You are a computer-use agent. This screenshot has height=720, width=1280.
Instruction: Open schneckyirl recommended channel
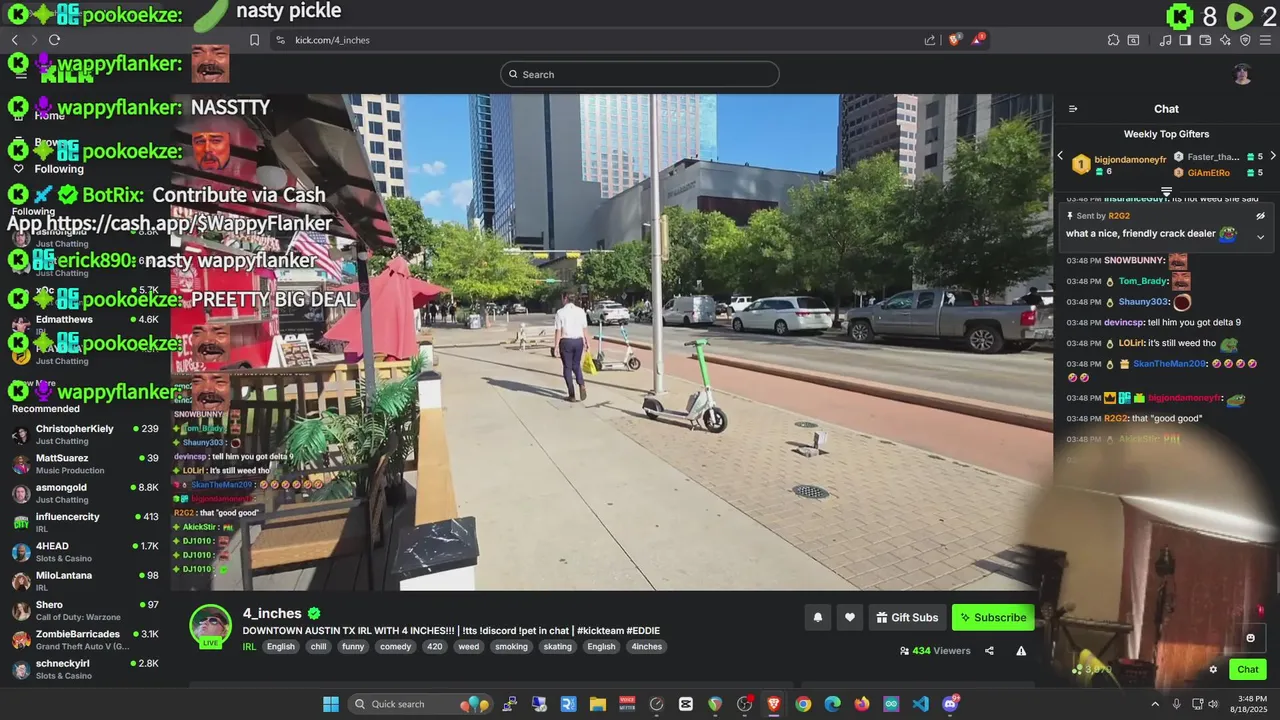coord(85,669)
